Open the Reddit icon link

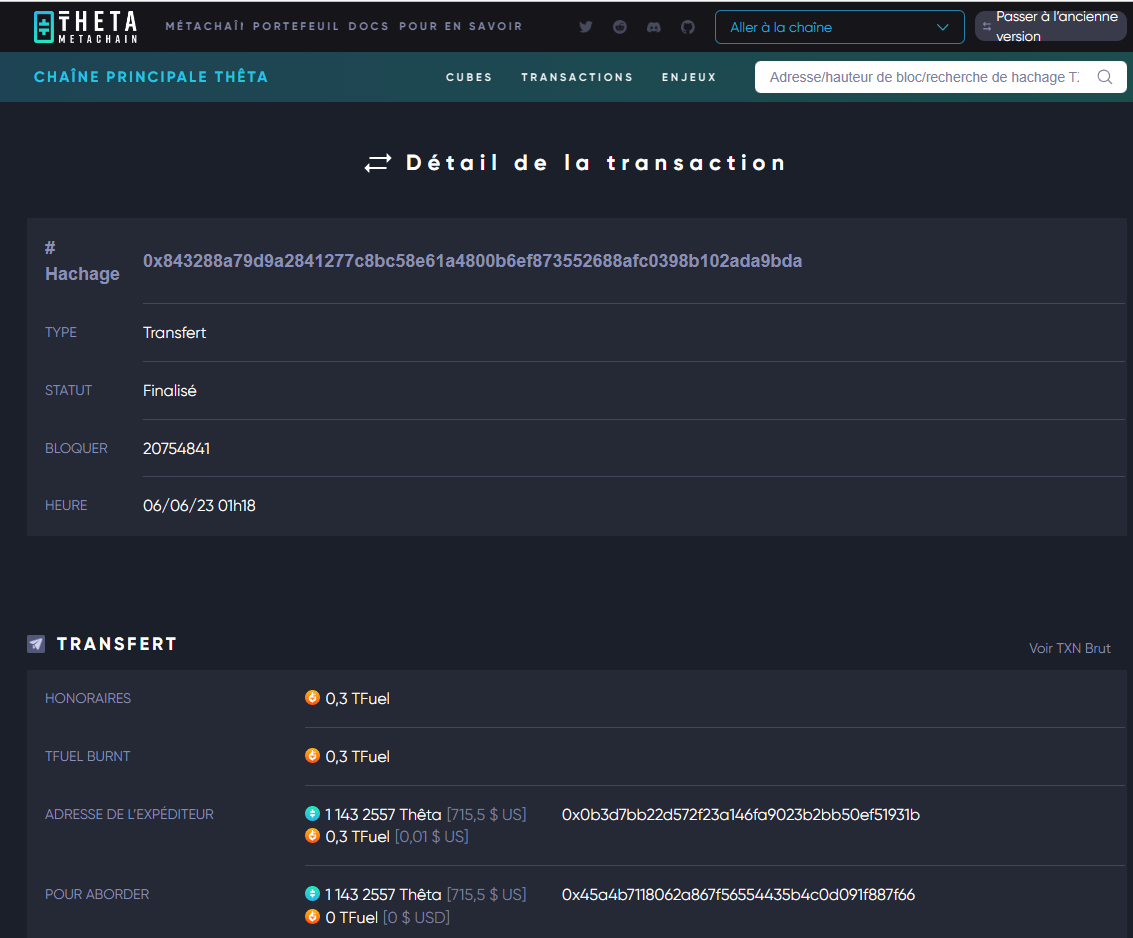(620, 27)
